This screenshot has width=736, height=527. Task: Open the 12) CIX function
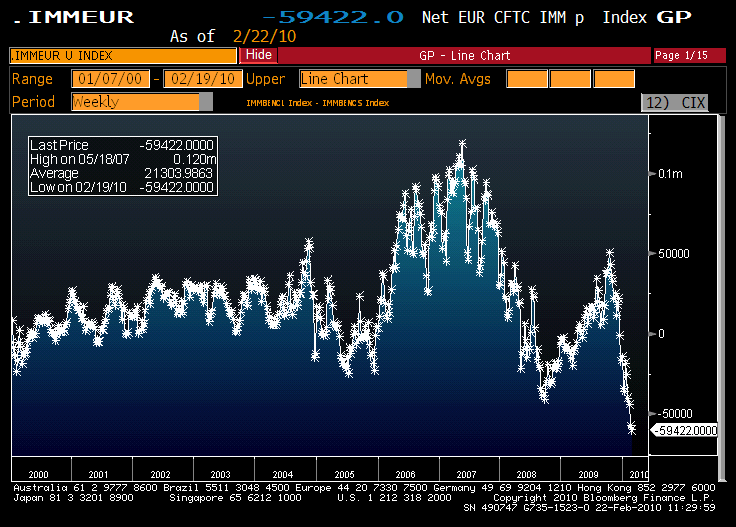[x=679, y=102]
